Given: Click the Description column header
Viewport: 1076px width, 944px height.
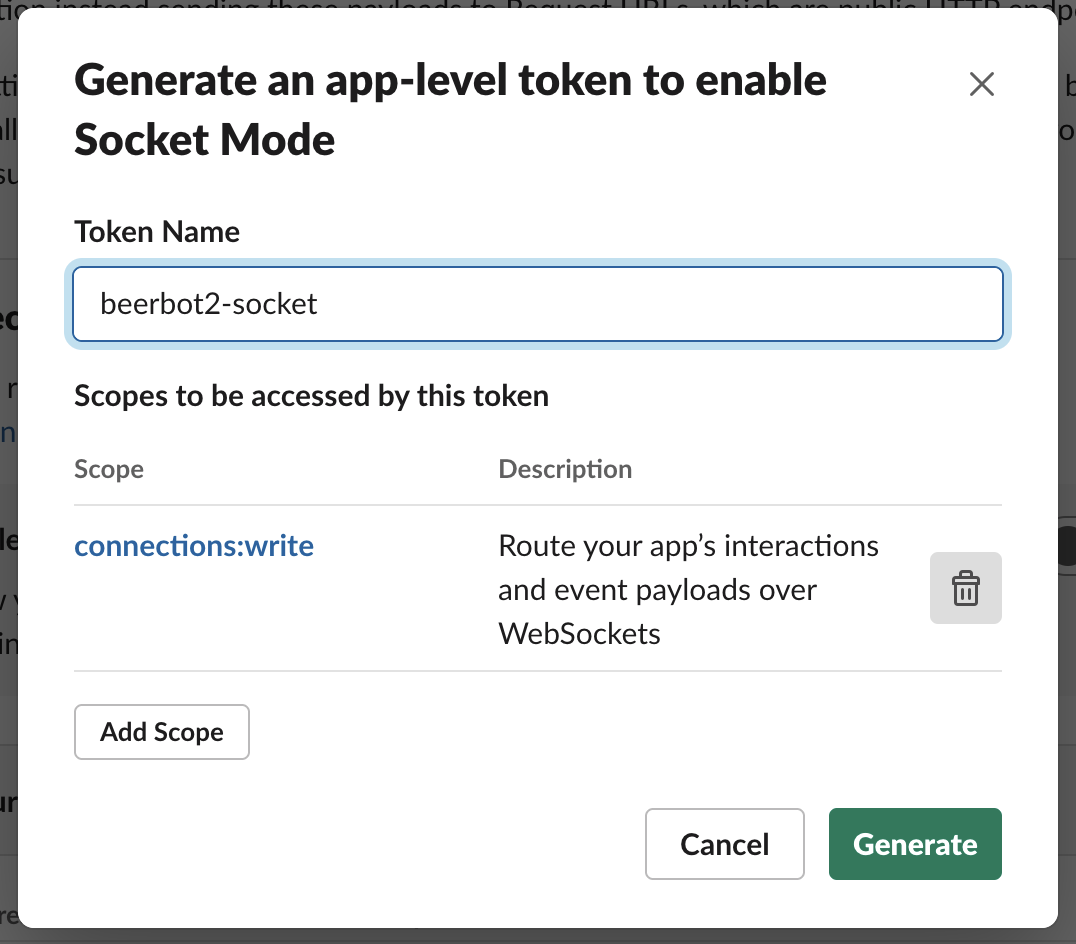Looking at the screenshot, I should (565, 469).
